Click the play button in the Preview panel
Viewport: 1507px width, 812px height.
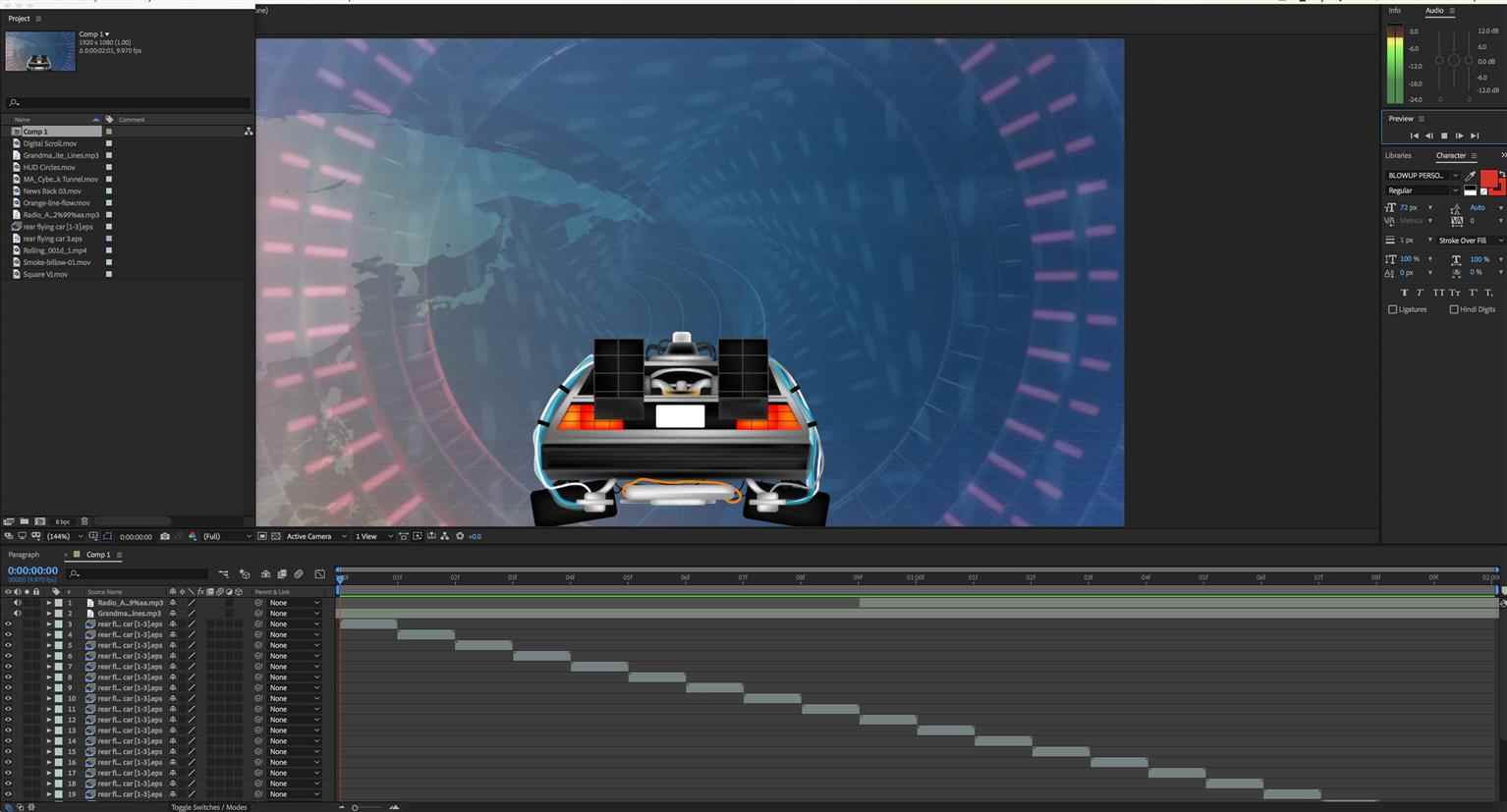pyautogui.click(x=1444, y=135)
